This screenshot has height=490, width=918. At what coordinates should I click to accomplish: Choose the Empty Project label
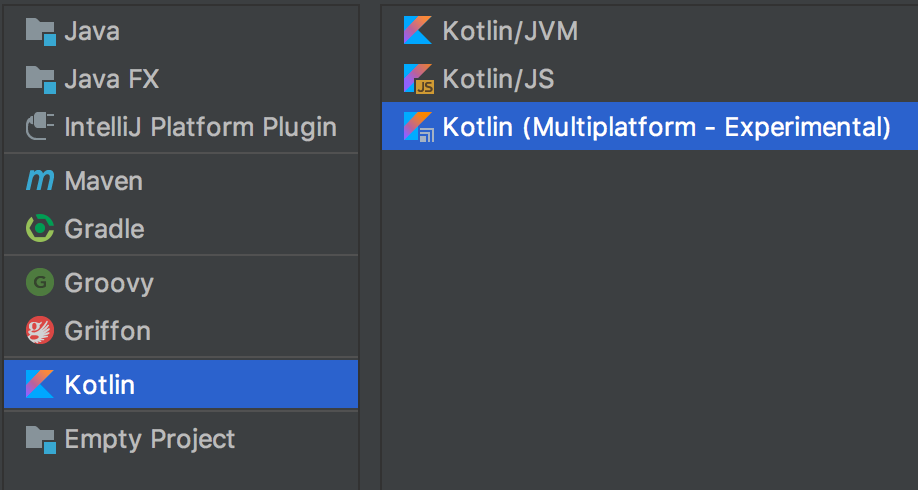[x=149, y=439]
